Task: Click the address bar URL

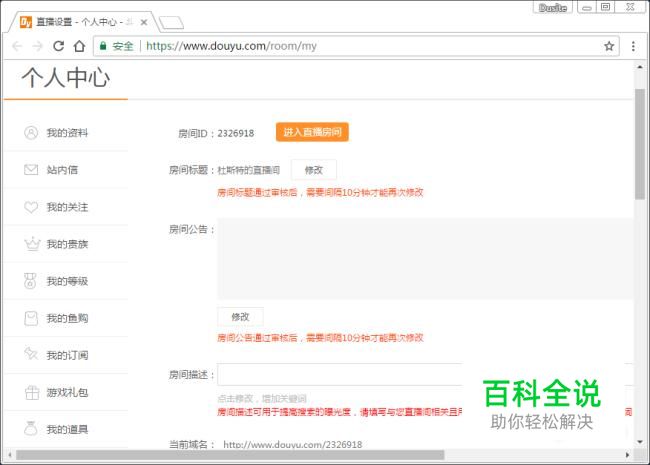Action: click(x=231, y=46)
